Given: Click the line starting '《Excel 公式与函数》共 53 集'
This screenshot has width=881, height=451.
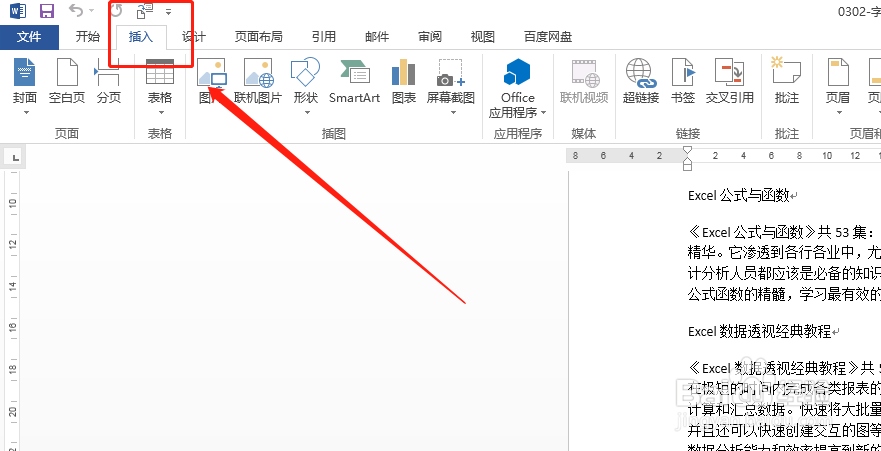Looking at the screenshot, I should (x=782, y=231).
